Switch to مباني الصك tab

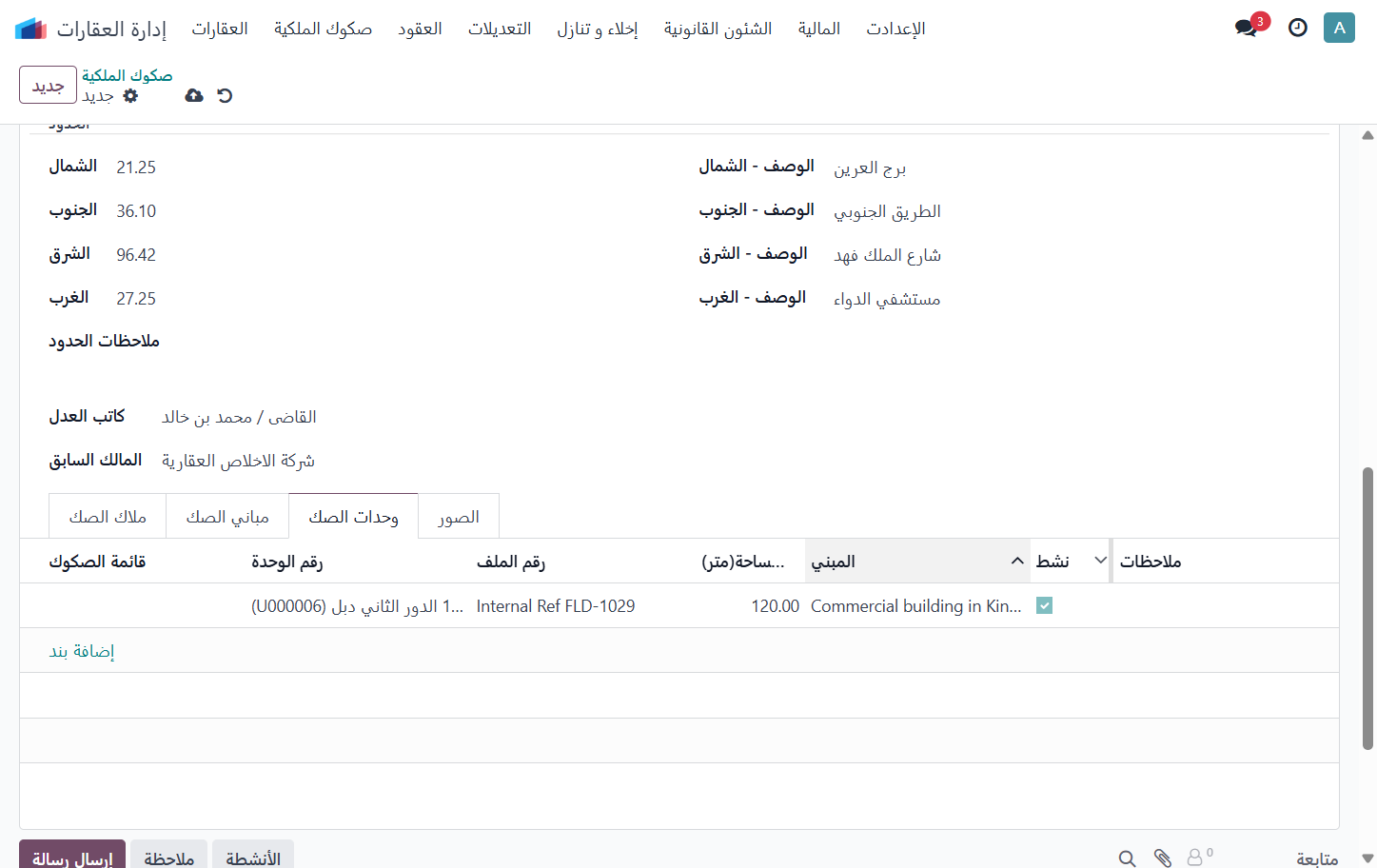pyautogui.click(x=227, y=516)
